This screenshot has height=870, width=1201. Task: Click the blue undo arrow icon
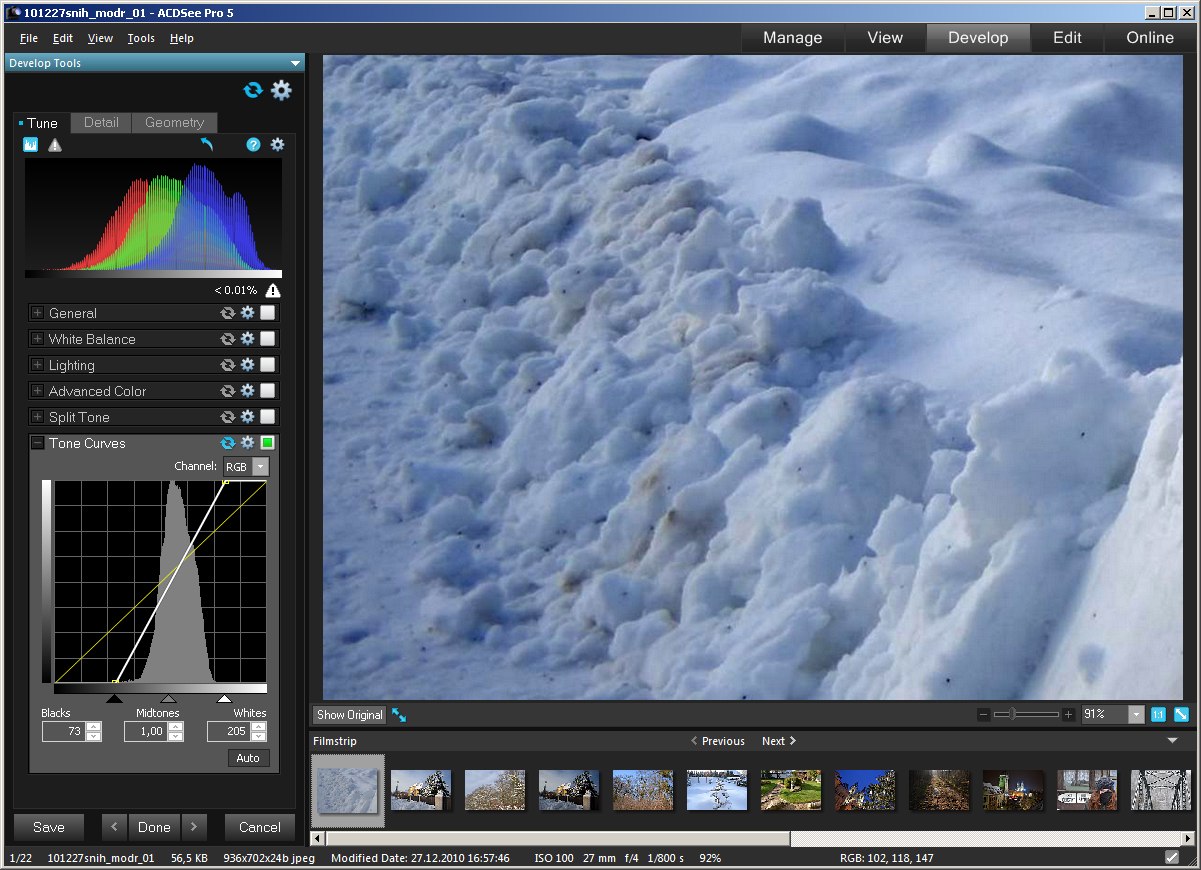[x=207, y=145]
